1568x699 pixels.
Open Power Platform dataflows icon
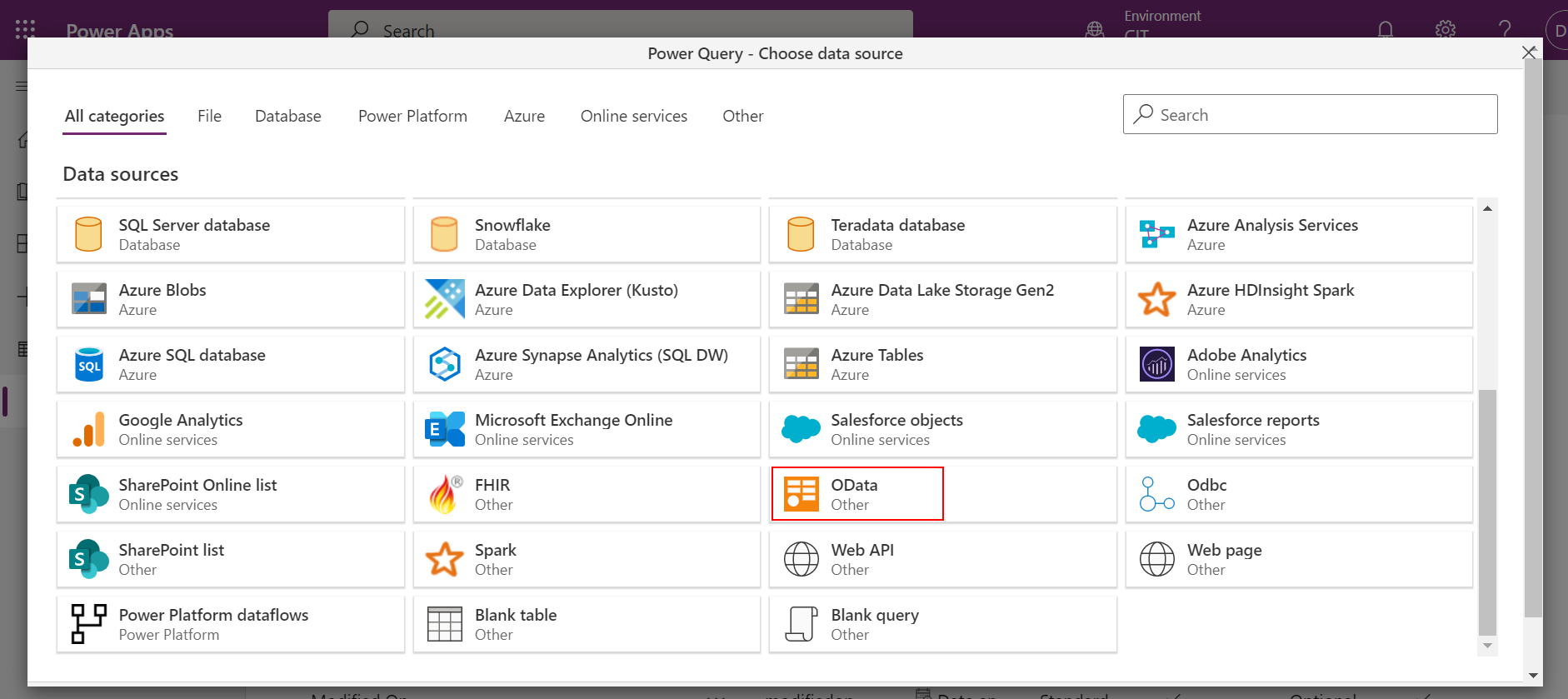click(x=88, y=624)
